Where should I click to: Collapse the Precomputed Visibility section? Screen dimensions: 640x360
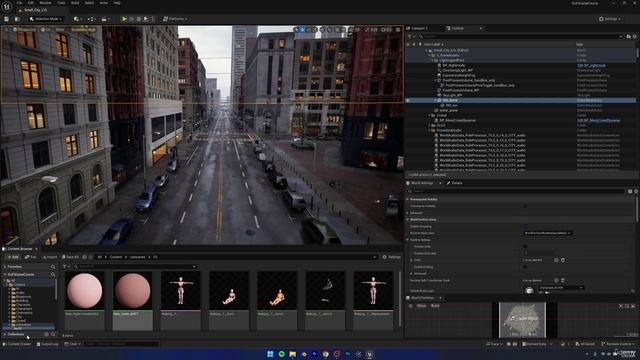(408, 199)
